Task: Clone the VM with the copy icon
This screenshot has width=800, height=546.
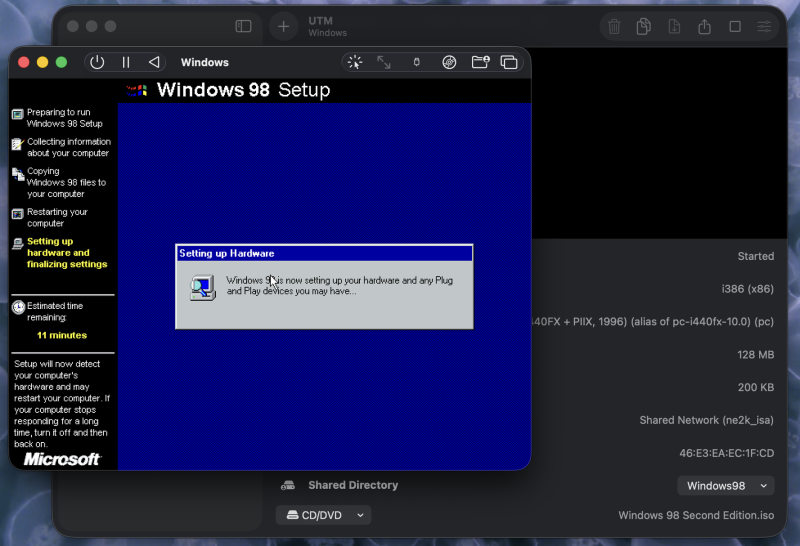Action: click(x=644, y=27)
